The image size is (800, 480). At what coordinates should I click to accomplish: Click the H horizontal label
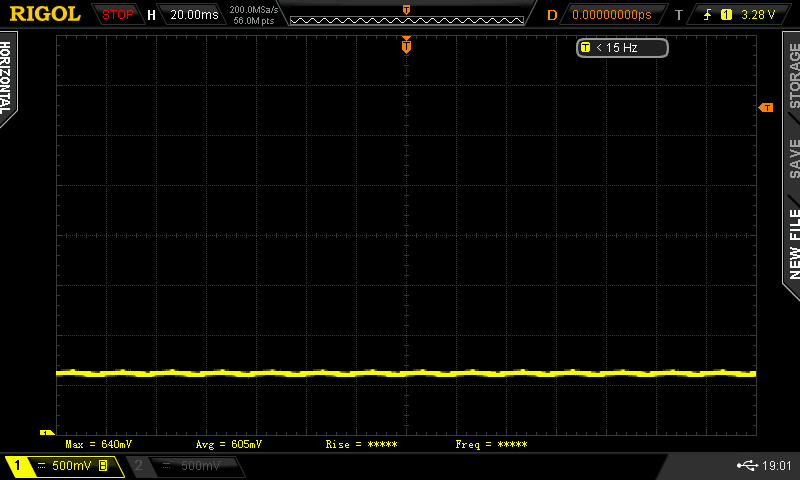151,15
